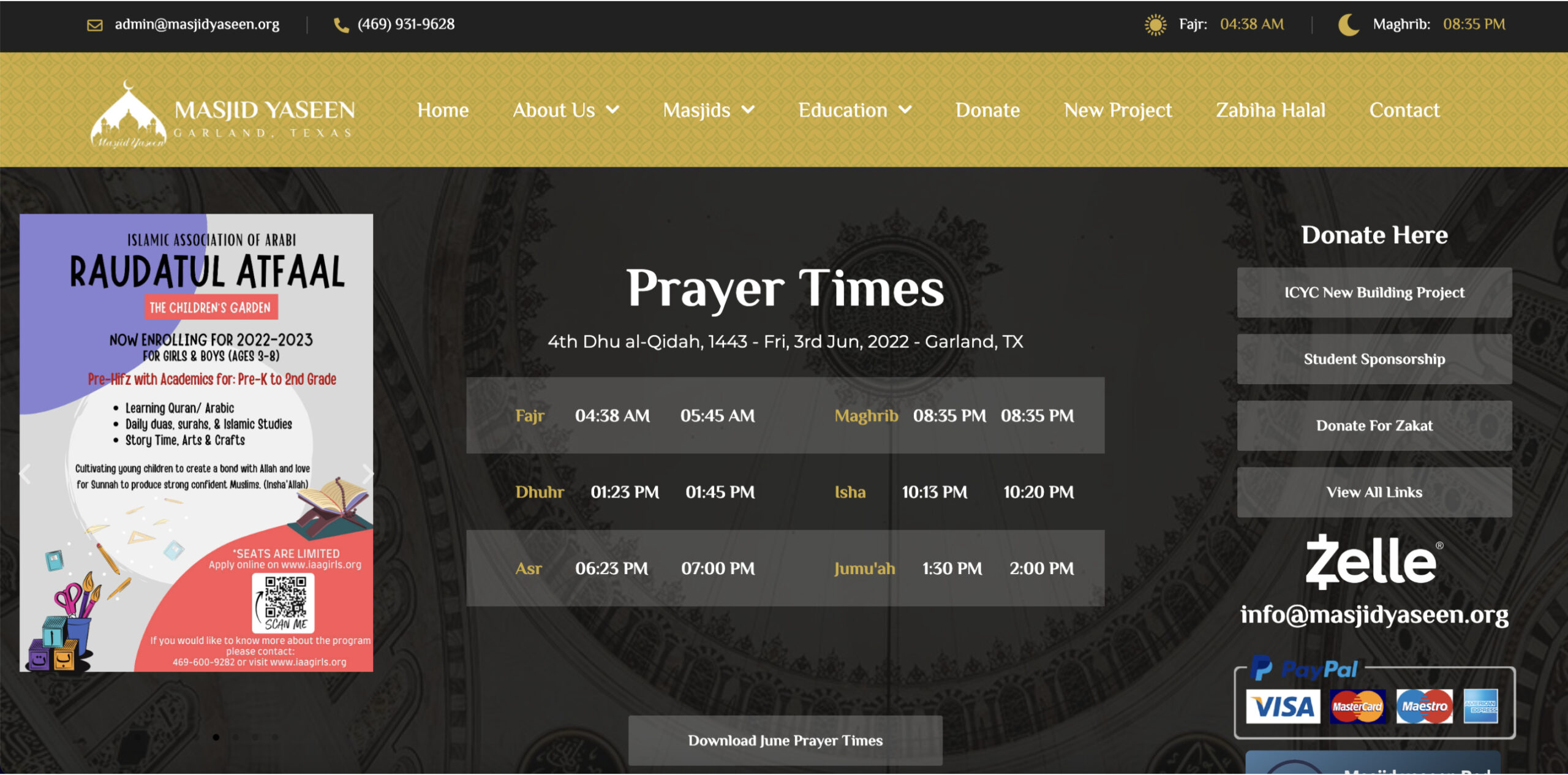
Task: Expand the About Us dropdown menu
Action: (565, 110)
